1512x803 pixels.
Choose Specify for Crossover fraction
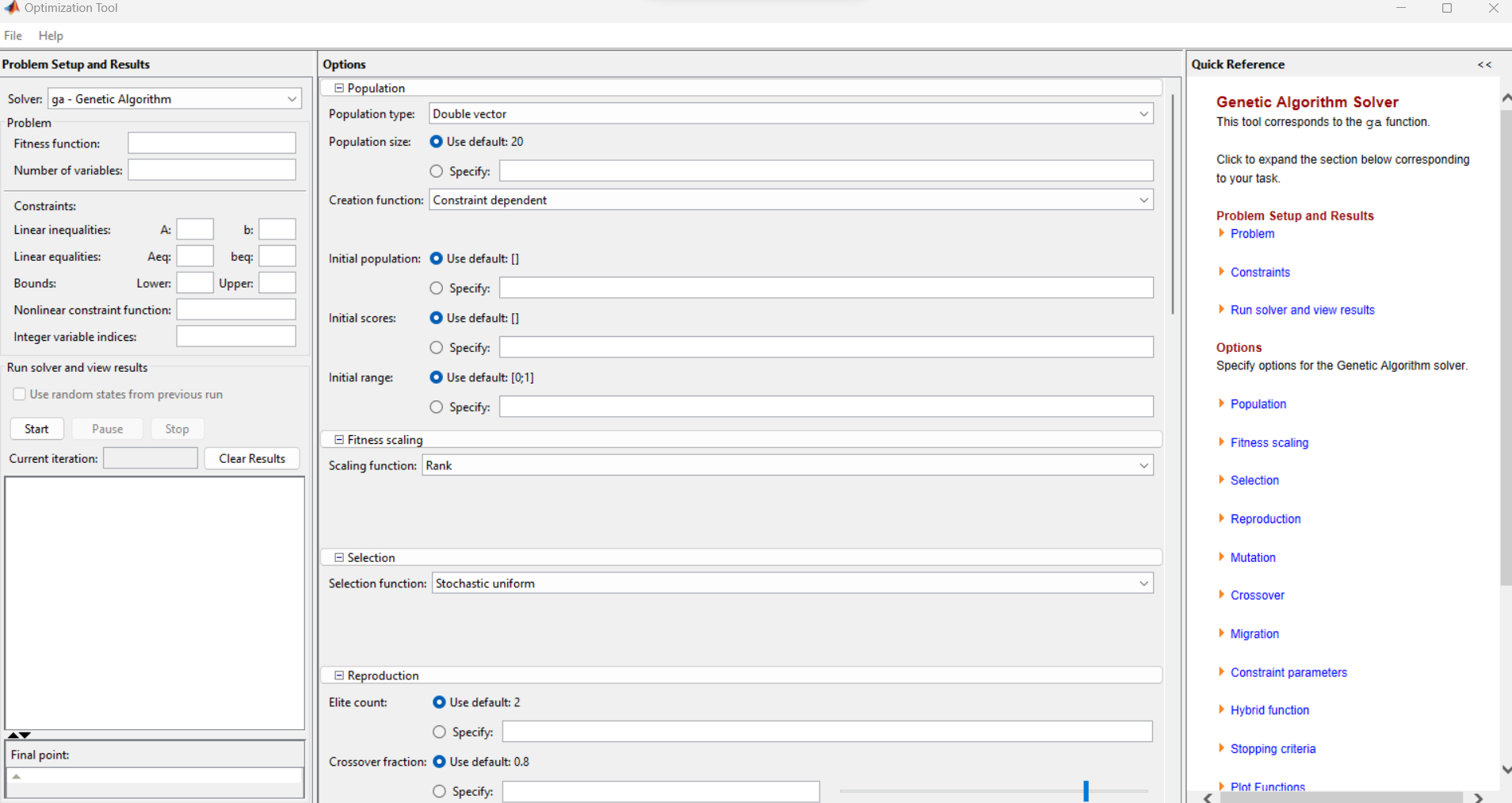point(437,790)
